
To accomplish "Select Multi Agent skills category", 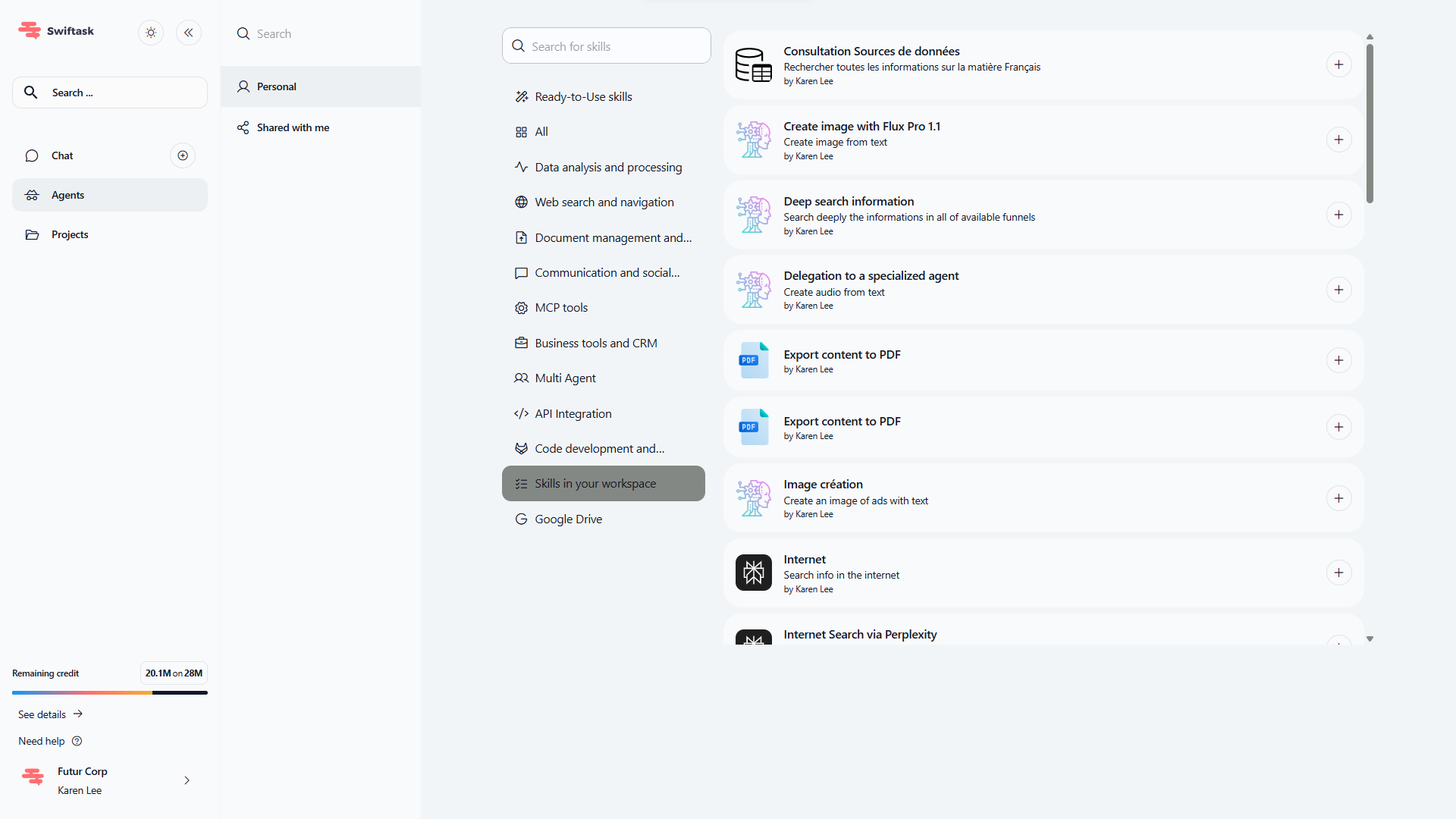I will (565, 378).
